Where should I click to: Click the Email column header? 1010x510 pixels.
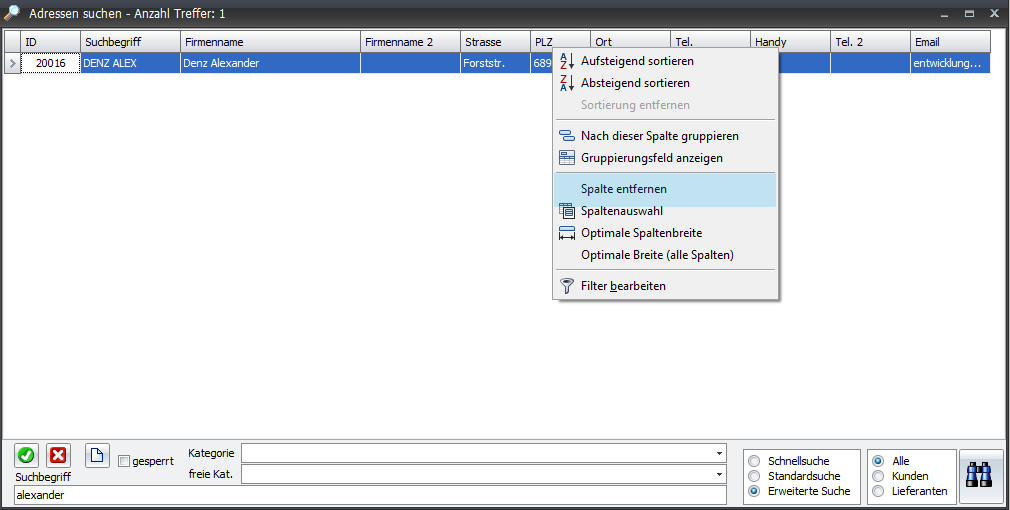click(x=949, y=42)
